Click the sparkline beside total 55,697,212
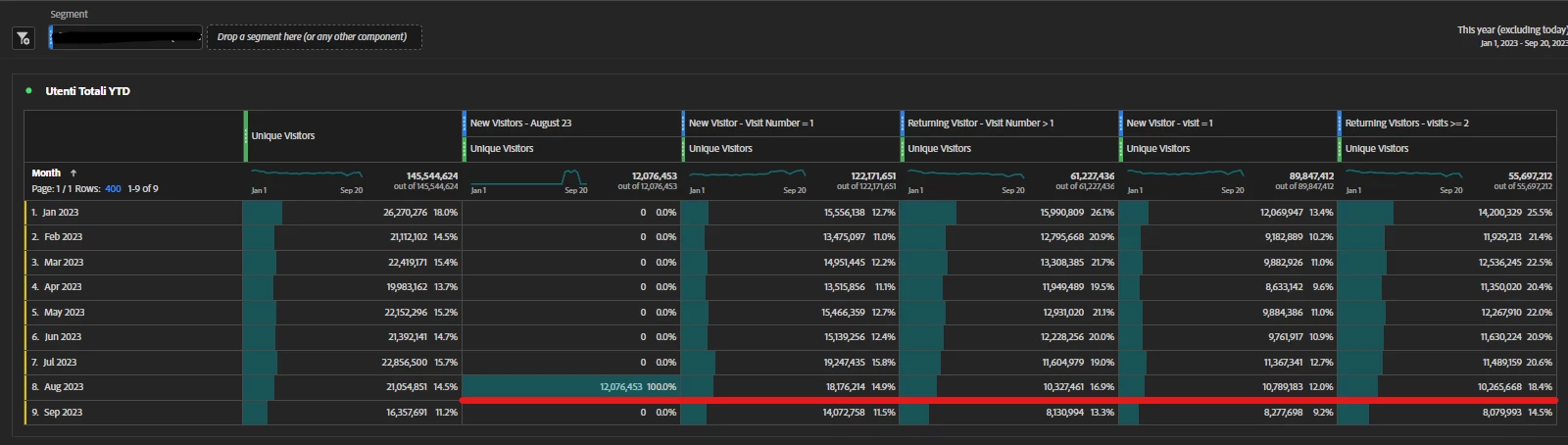 pyautogui.click(x=1404, y=174)
